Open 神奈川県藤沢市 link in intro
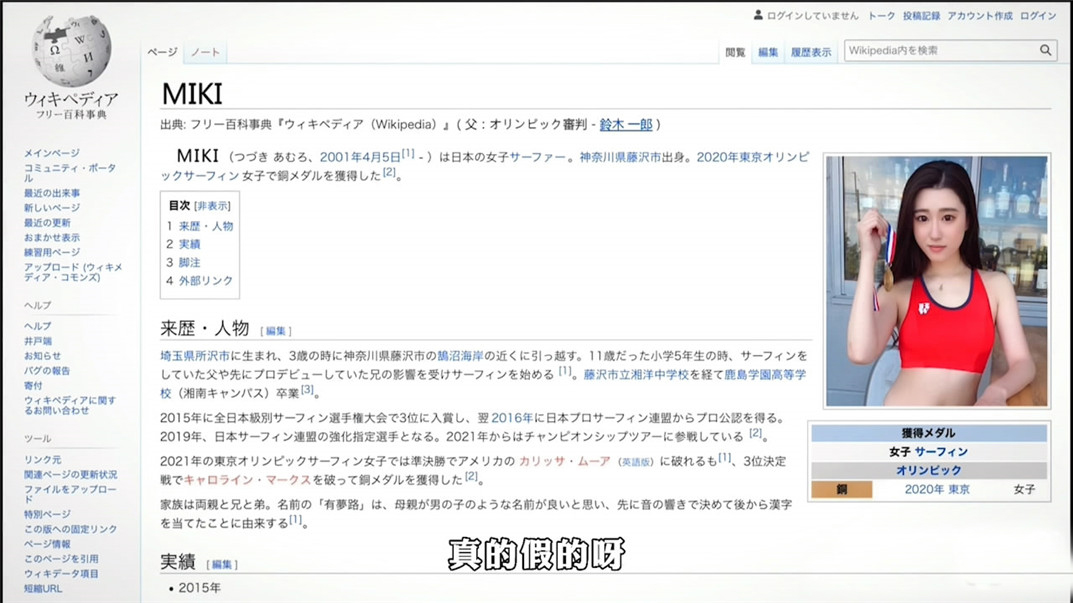 (x=620, y=157)
